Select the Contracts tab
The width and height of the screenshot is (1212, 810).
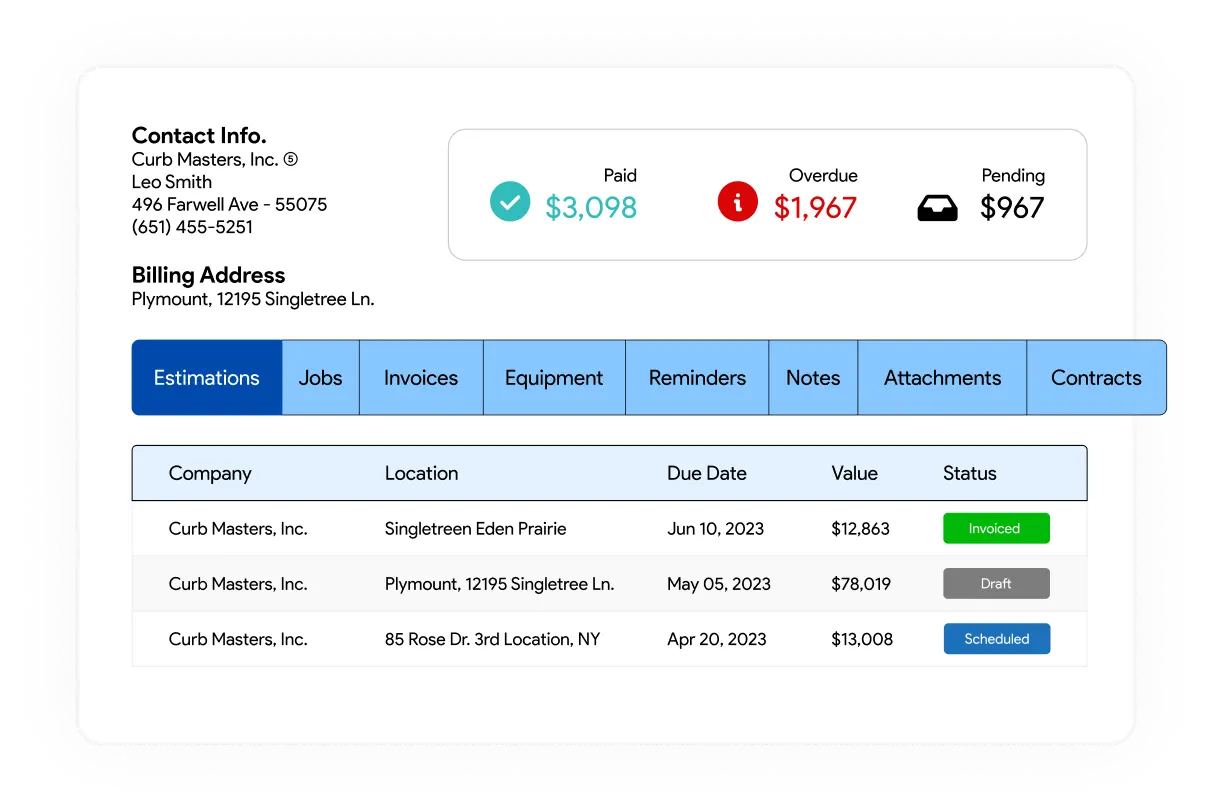[1096, 378]
